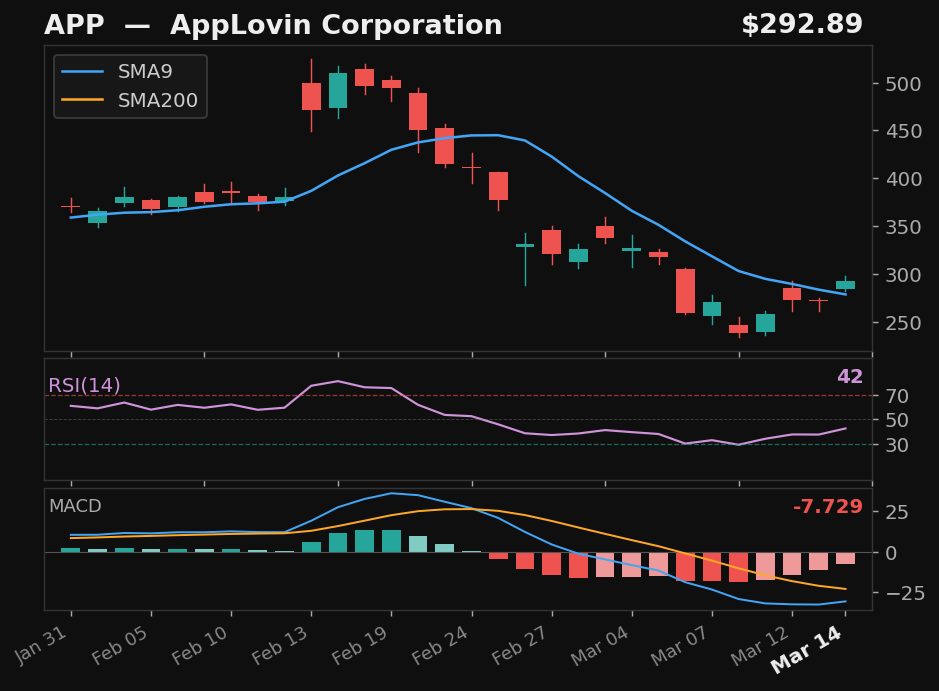Click the 350 price axis label

[x=904, y=228]
